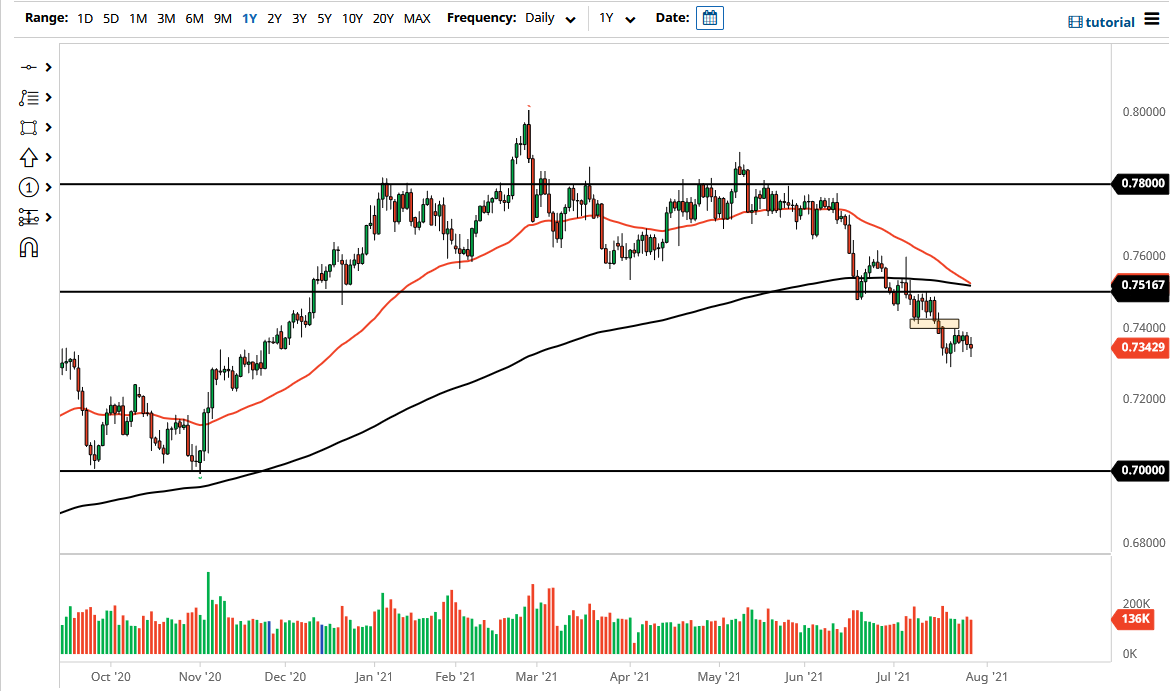The width and height of the screenshot is (1176, 691).
Task: Expand the trendline tool submenu chevron
Action: (x=46, y=68)
